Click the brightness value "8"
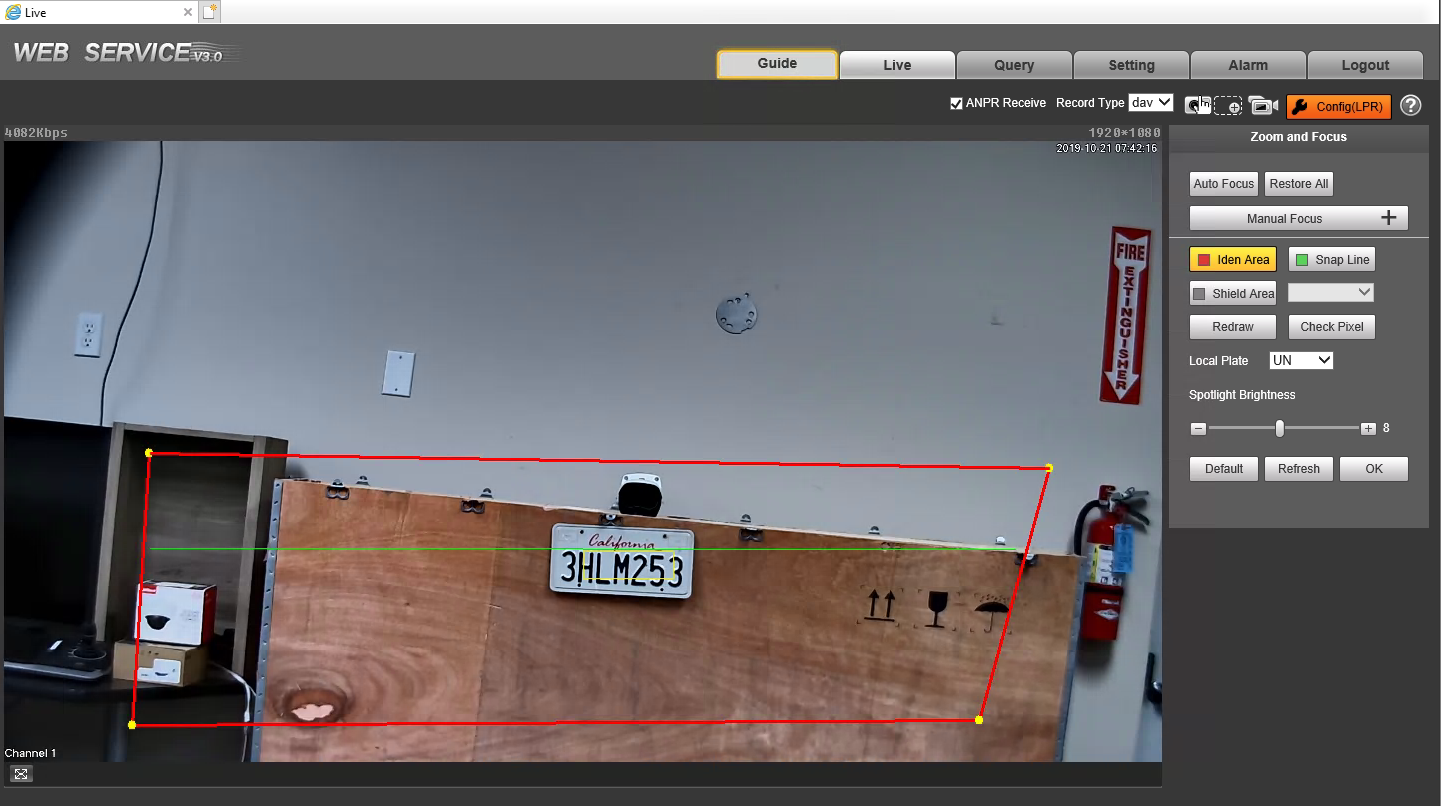1441x806 pixels. (1386, 428)
